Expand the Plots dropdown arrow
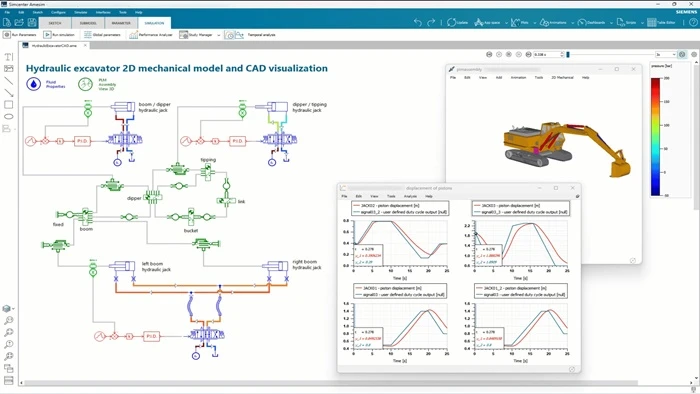Screen dimensions: 700x394 [534, 23]
